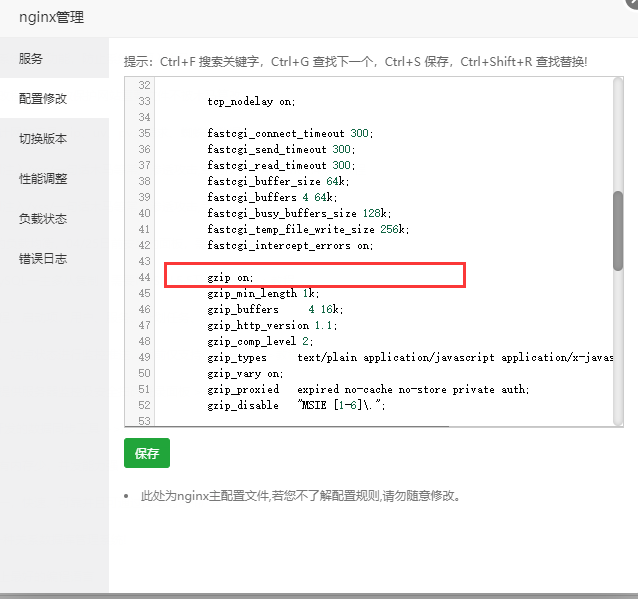Click the 'gzip_disable' line

[x=296, y=405]
